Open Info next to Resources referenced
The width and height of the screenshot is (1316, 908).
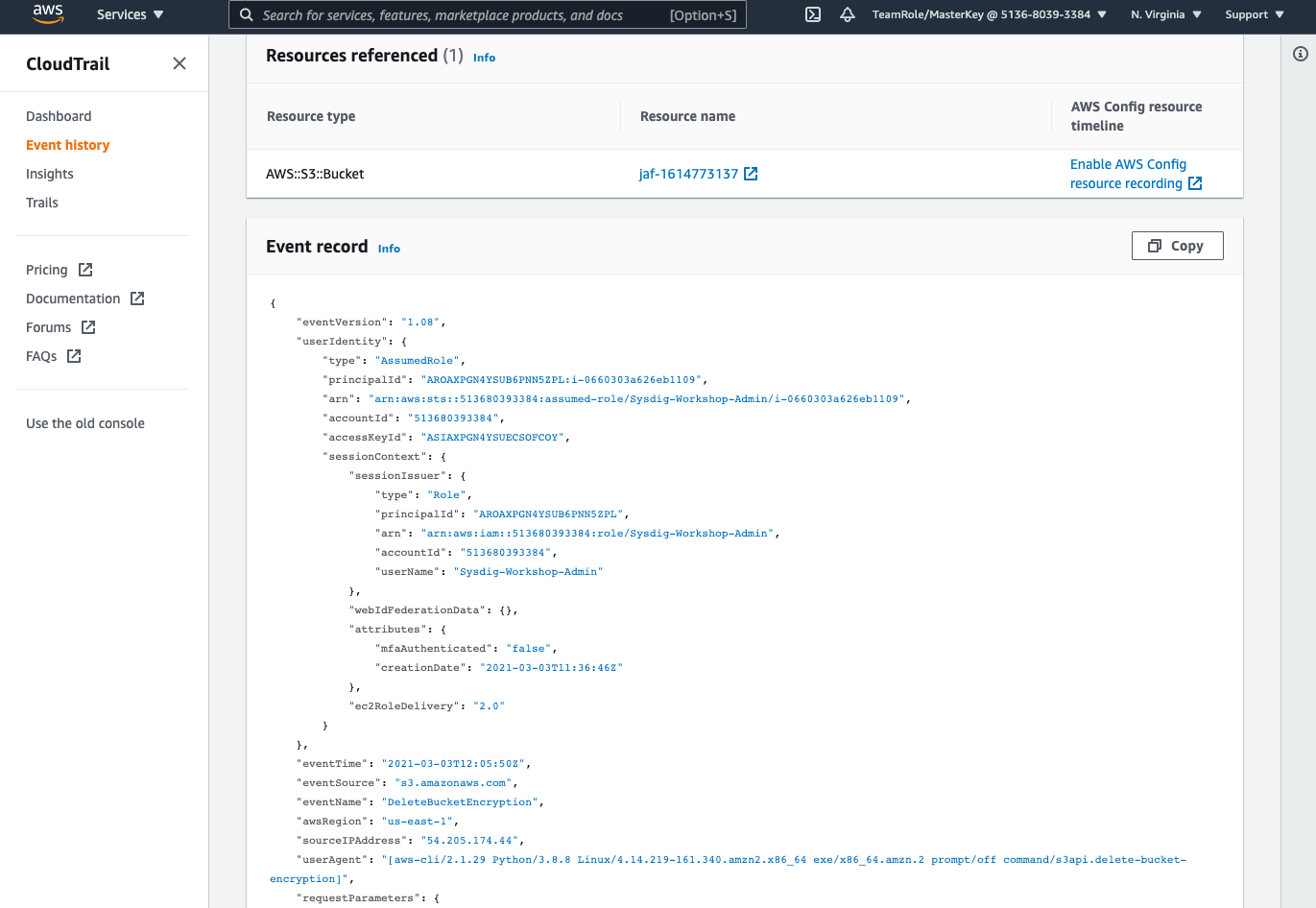(x=484, y=58)
